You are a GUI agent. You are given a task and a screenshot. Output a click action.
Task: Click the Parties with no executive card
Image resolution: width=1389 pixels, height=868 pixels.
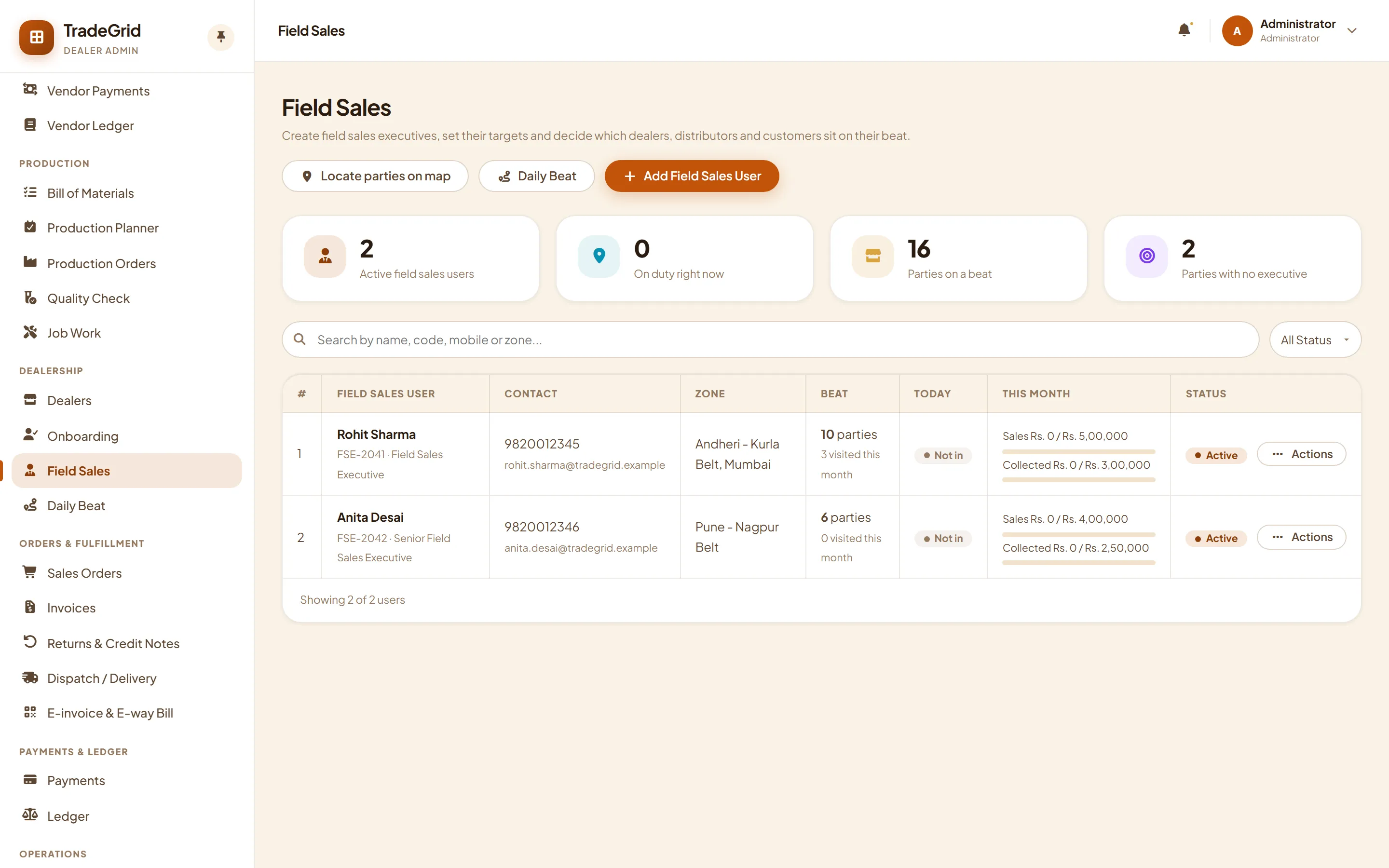[x=1232, y=258]
